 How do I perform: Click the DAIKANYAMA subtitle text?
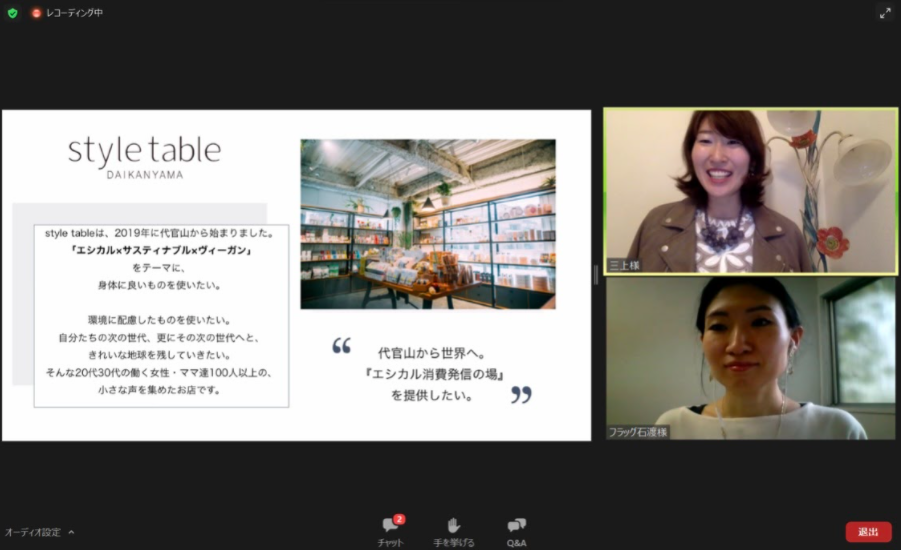(145, 175)
